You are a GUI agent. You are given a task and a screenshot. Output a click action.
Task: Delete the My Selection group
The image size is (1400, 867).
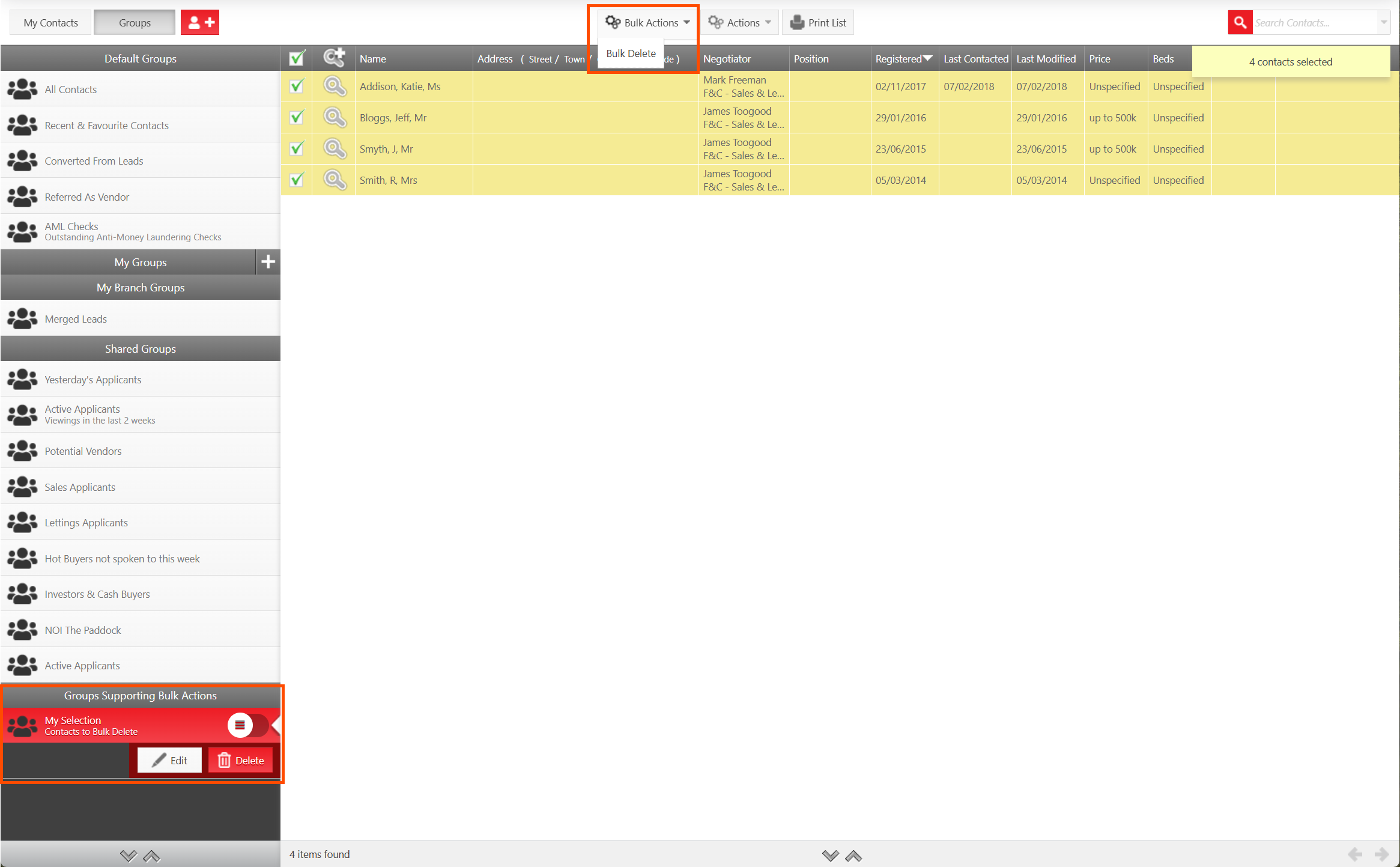coord(240,760)
